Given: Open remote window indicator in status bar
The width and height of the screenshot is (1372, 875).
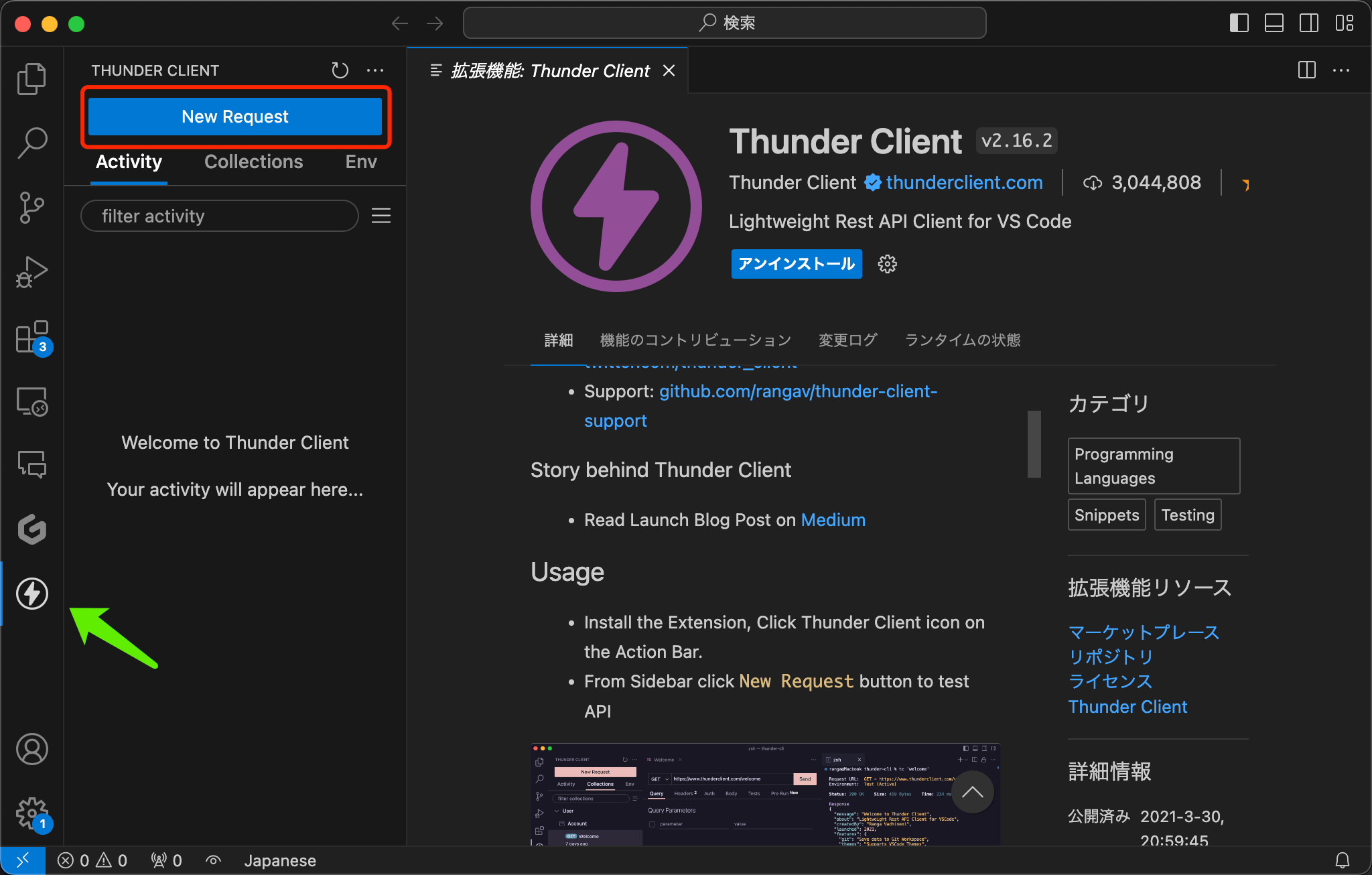Looking at the screenshot, I should pyautogui.click(x=23, y=860).
